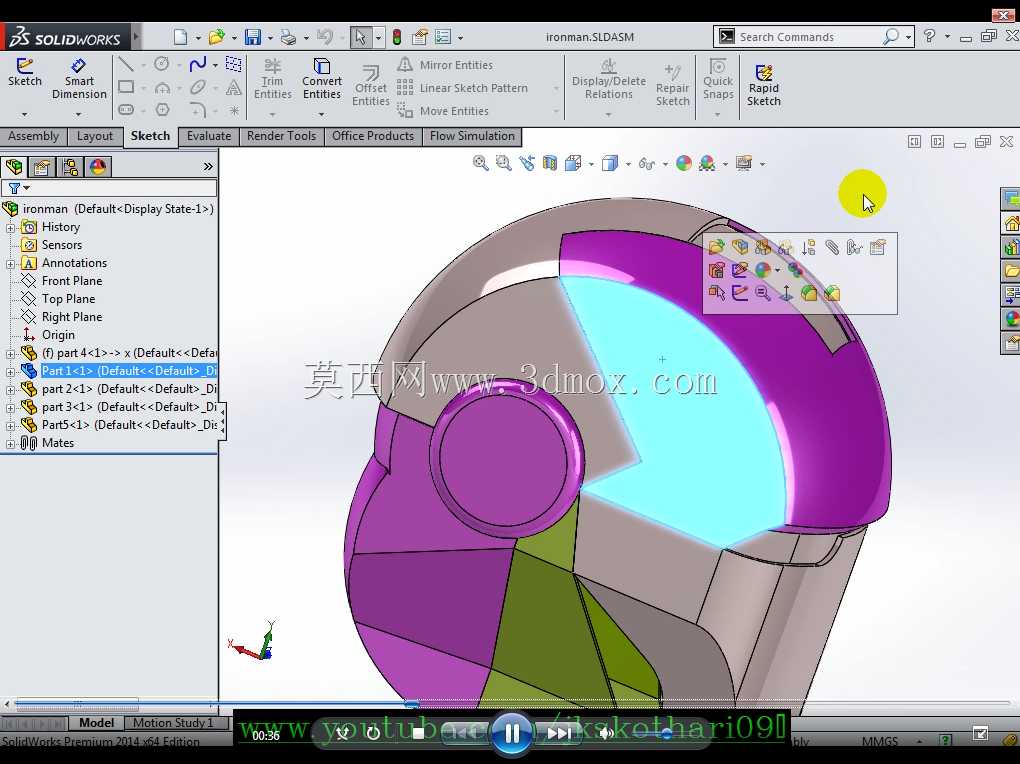Expand the History tree node
The height and width of the screenshot is (764, 1020).
[10, 228]
